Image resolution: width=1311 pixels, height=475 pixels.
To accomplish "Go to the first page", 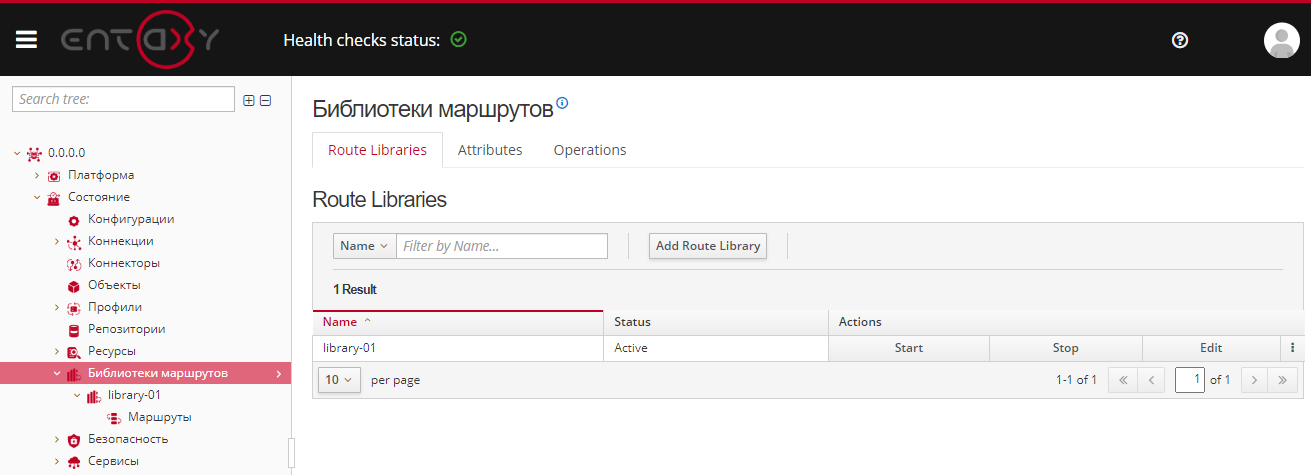I will (x=1123, y=380).
